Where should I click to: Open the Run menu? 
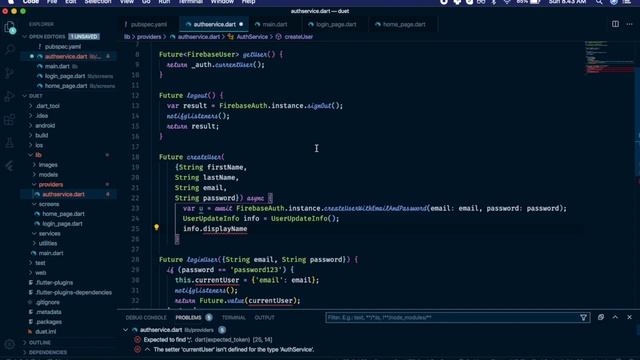[x=164, y=2]
